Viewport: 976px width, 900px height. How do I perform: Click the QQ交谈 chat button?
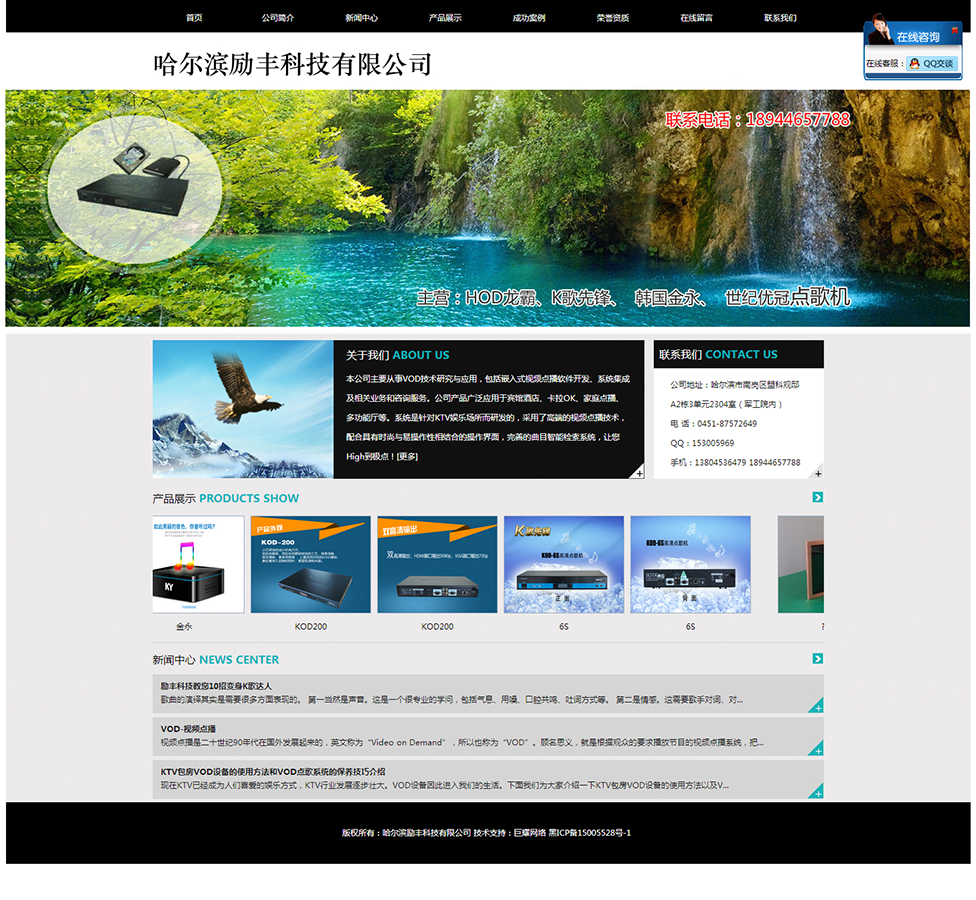[x=932, y=63]
